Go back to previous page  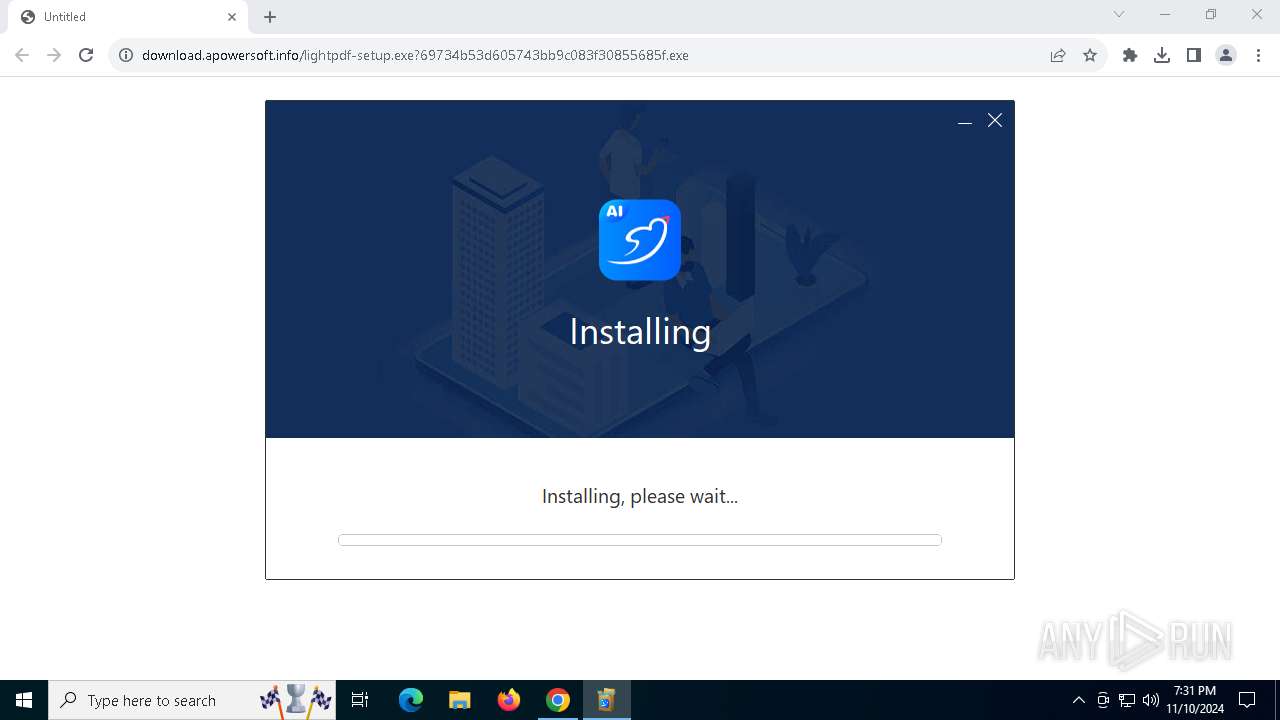click(x=22, y=55)
